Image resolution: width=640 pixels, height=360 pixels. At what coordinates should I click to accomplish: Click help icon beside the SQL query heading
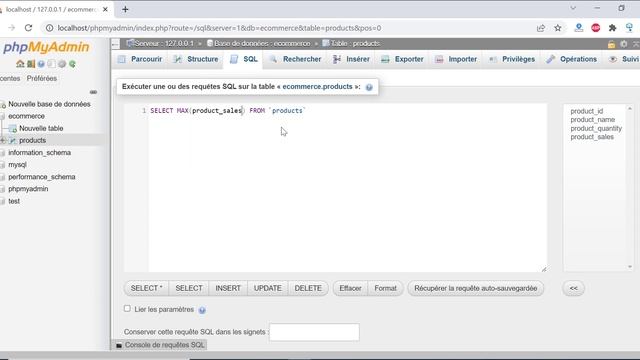click(369, 87)
